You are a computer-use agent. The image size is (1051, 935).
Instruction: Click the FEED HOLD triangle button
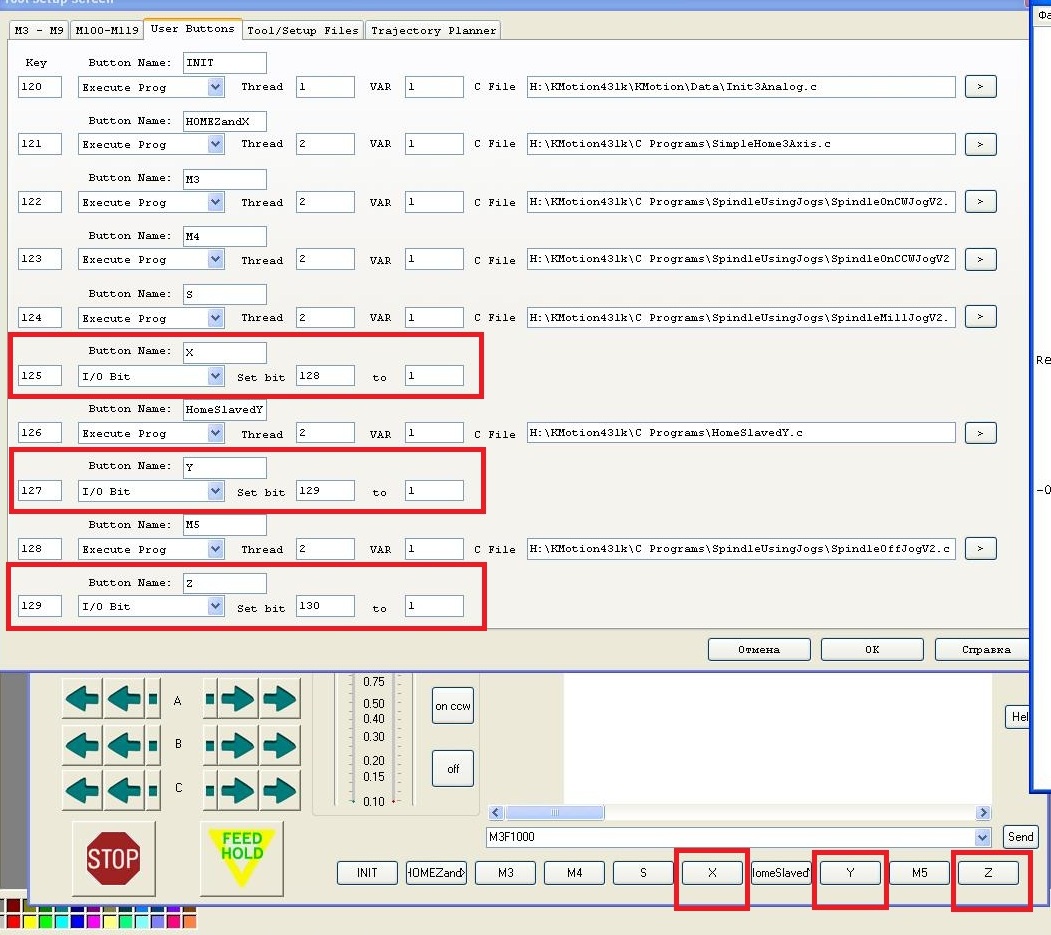pyautogui.click(x=241, y=859)
